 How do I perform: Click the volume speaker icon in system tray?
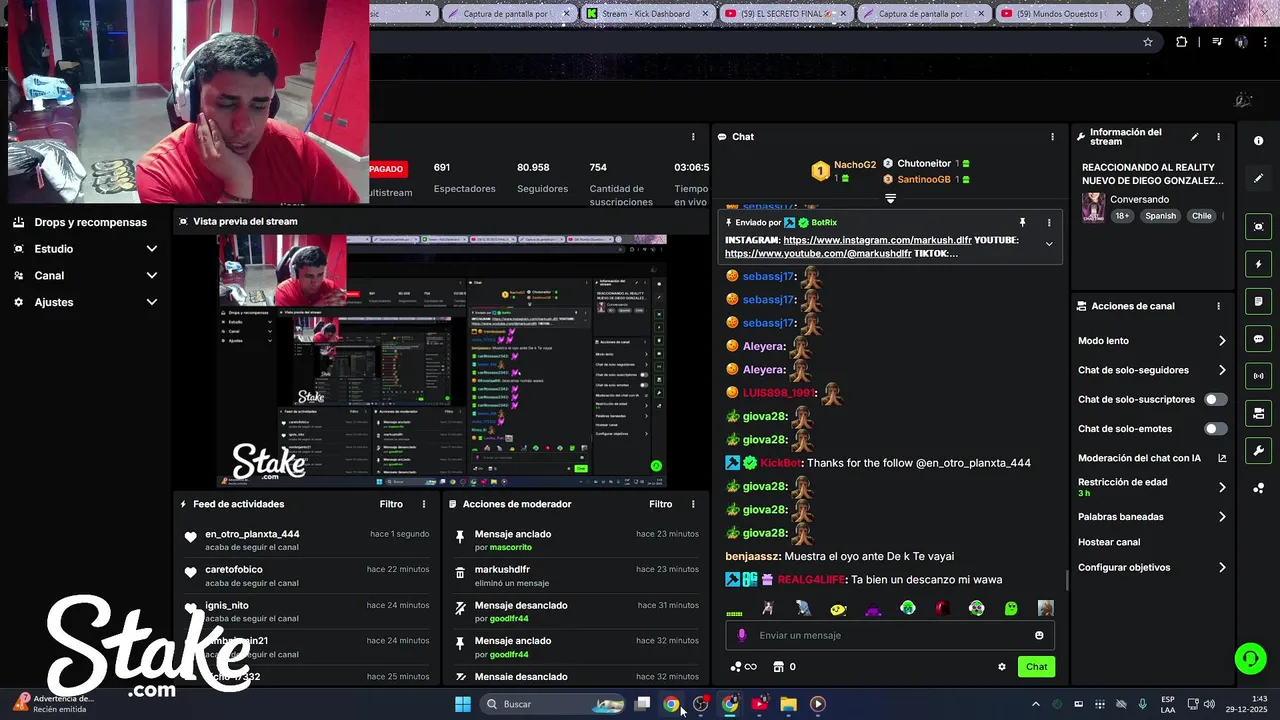click(1209, 704)
